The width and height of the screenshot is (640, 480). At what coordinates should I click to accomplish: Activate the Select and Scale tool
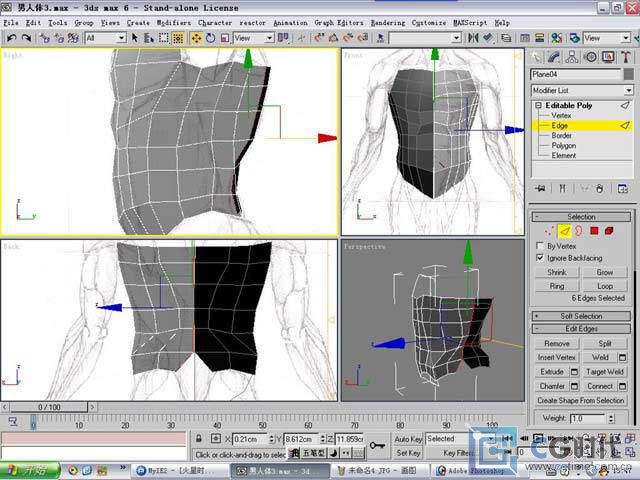(x=225, y=38)
